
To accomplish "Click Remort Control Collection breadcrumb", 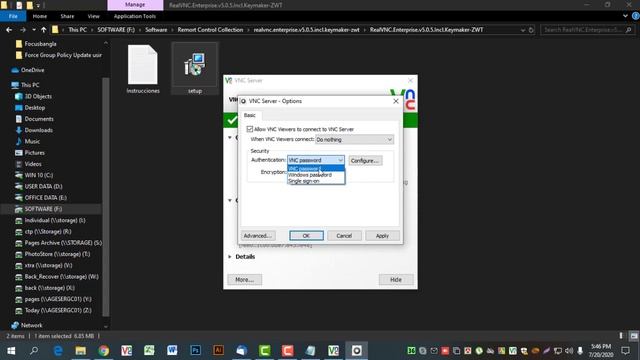I will coord(210,30).
